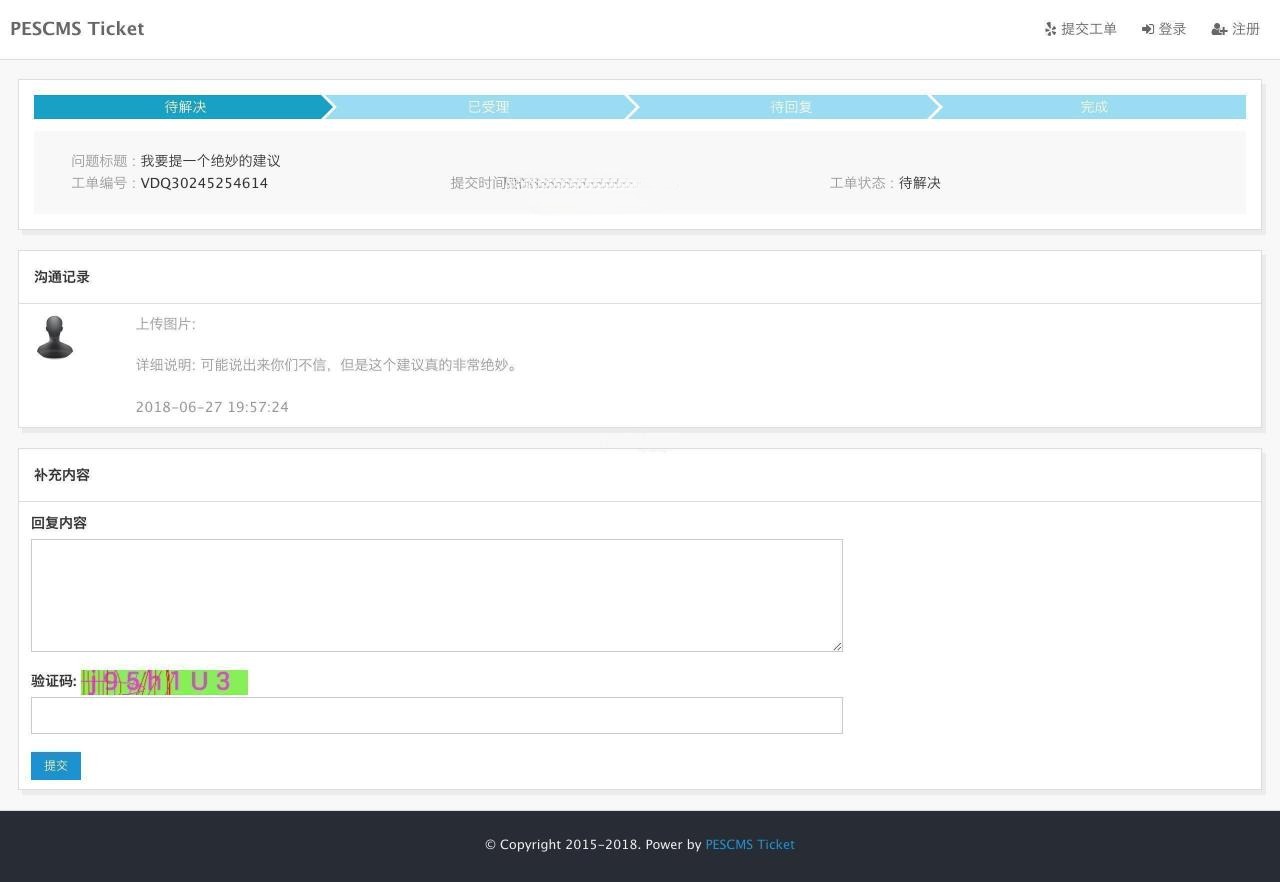Click the captcha image to refresh it

pos(164,681)
